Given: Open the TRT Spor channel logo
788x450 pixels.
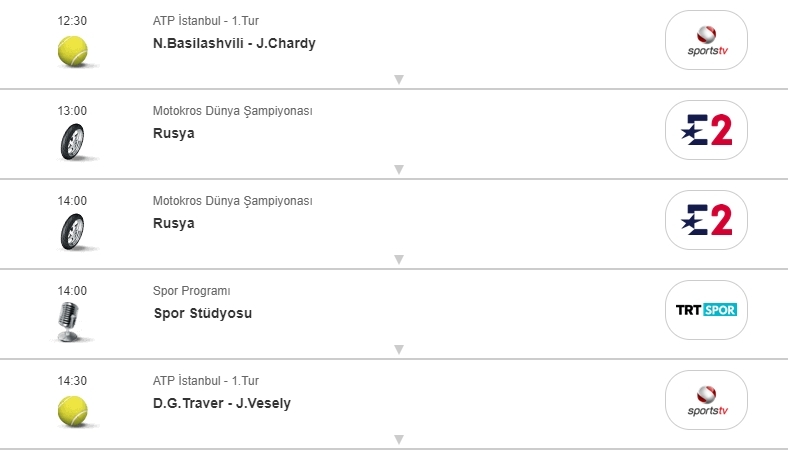Looking at the screenshot, I should [706, 310].
